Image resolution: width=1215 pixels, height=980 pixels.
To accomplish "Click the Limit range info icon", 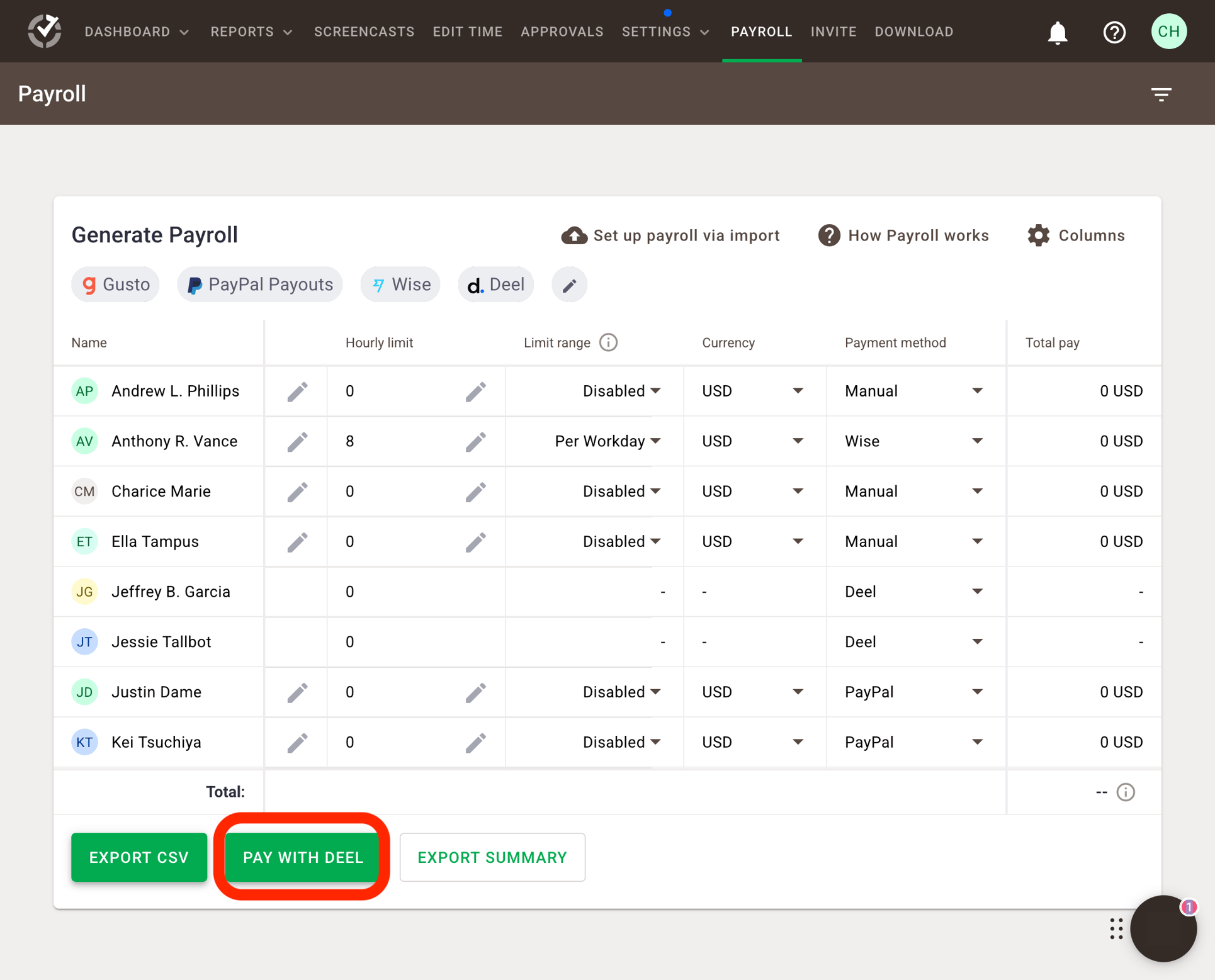I will (x=608, y=342).
